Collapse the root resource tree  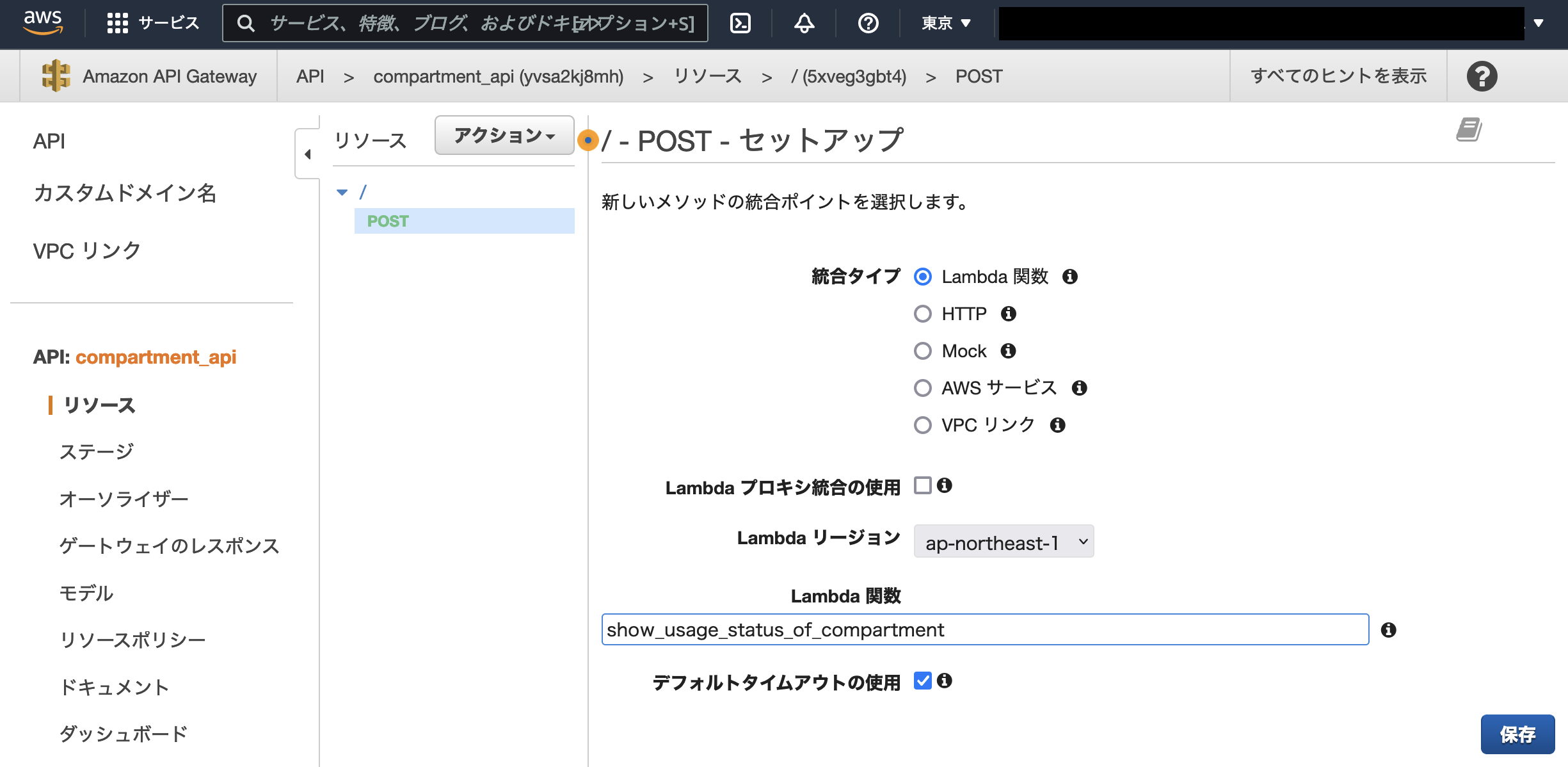pyautogui.click(x=343, y=191)
